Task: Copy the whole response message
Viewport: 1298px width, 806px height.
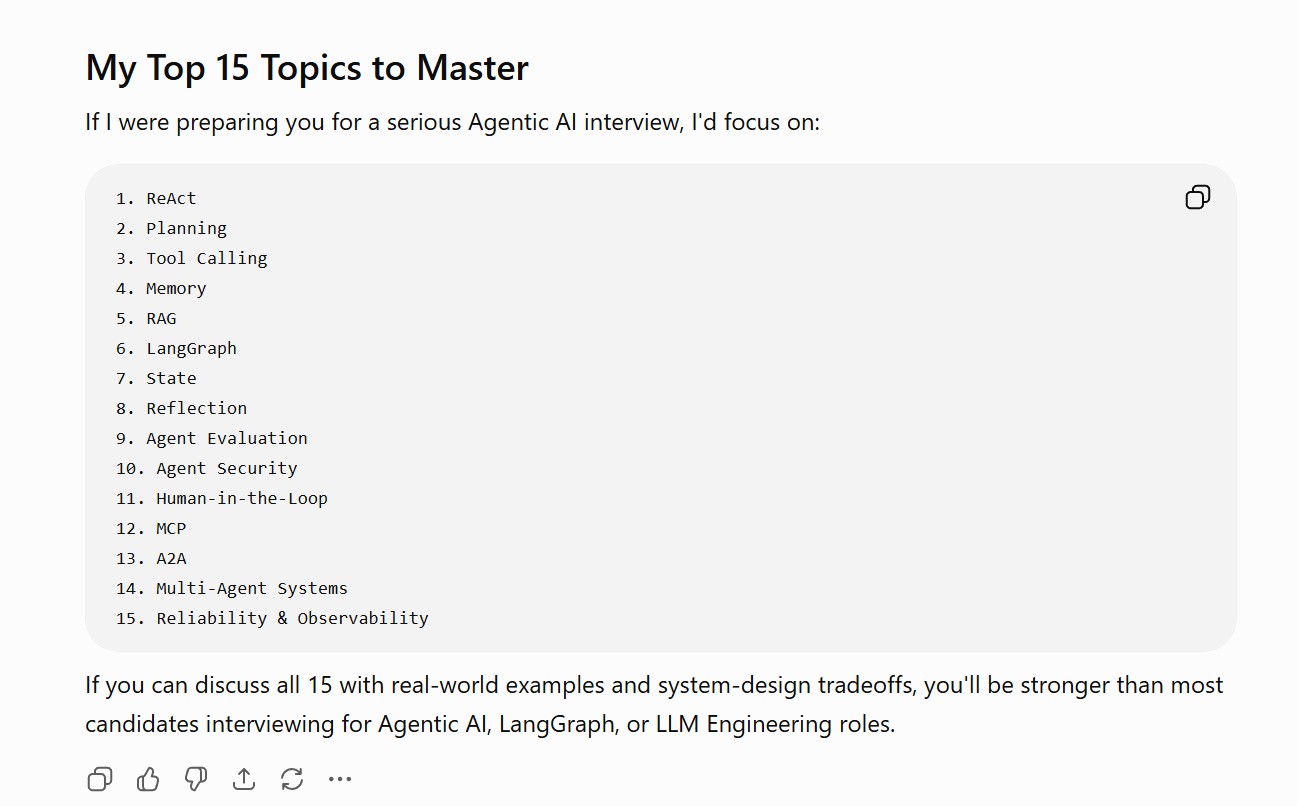Action: coord(100,779)
